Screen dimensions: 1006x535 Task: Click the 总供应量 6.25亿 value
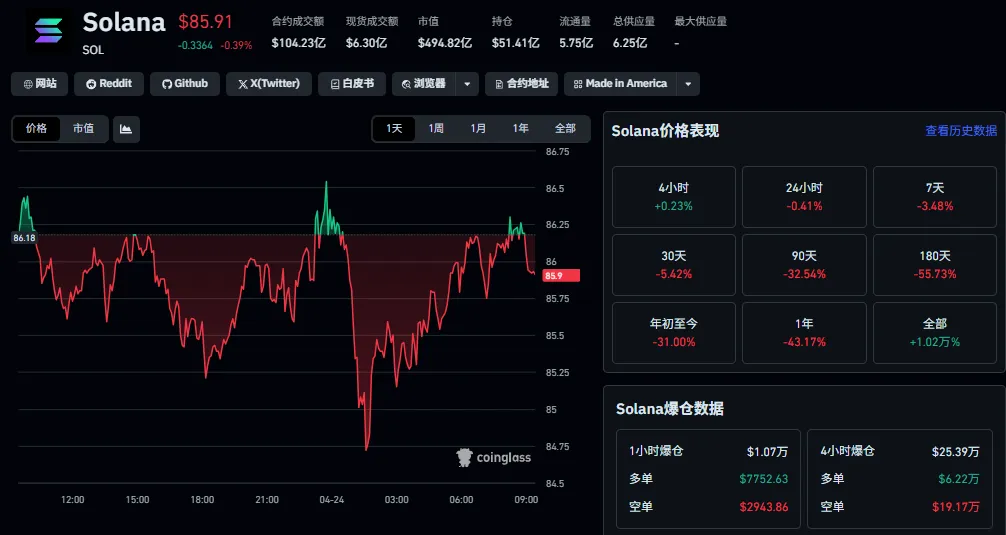(x=630, y=43)
